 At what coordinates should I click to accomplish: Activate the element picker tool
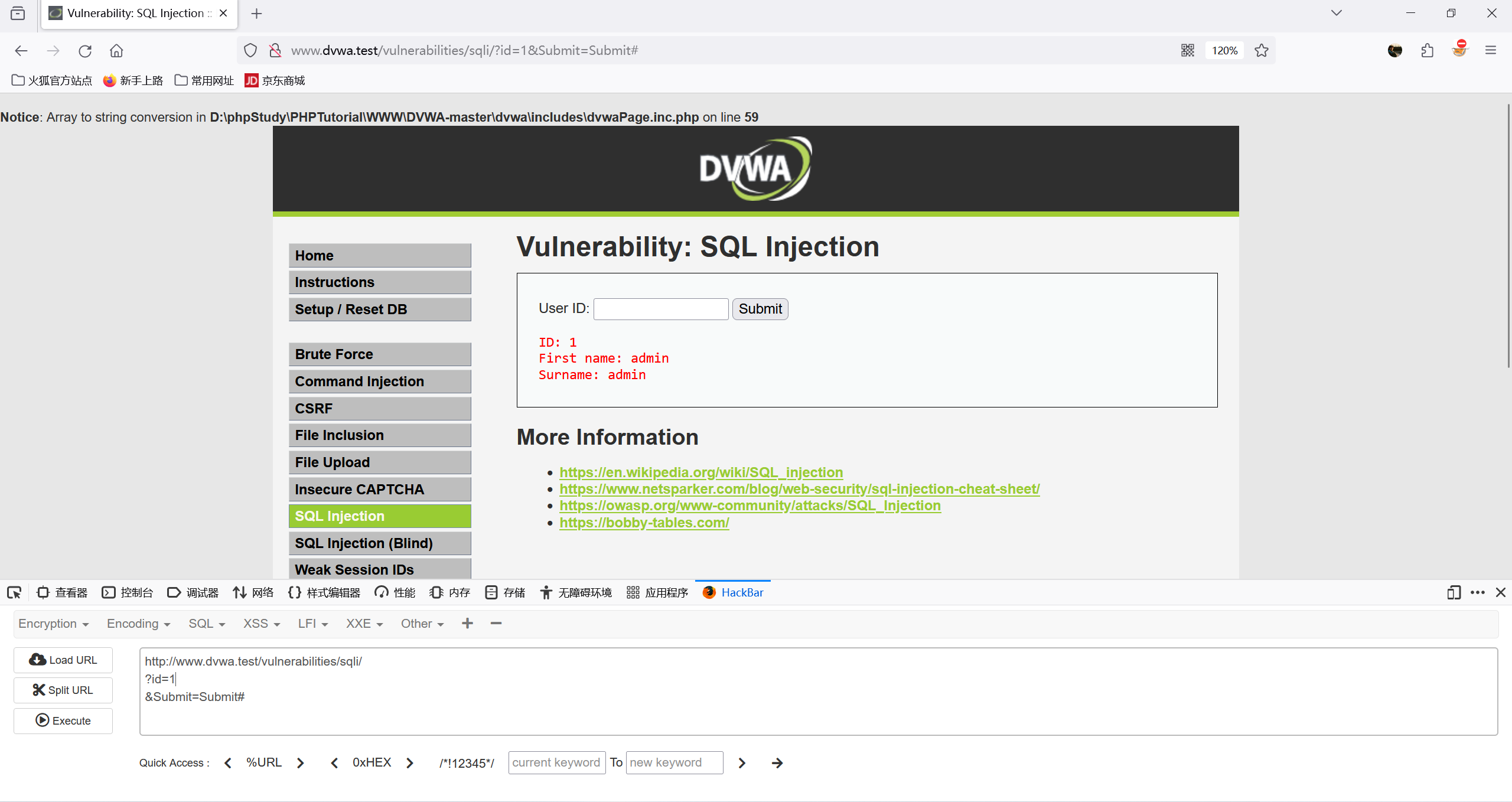[14, 592]
